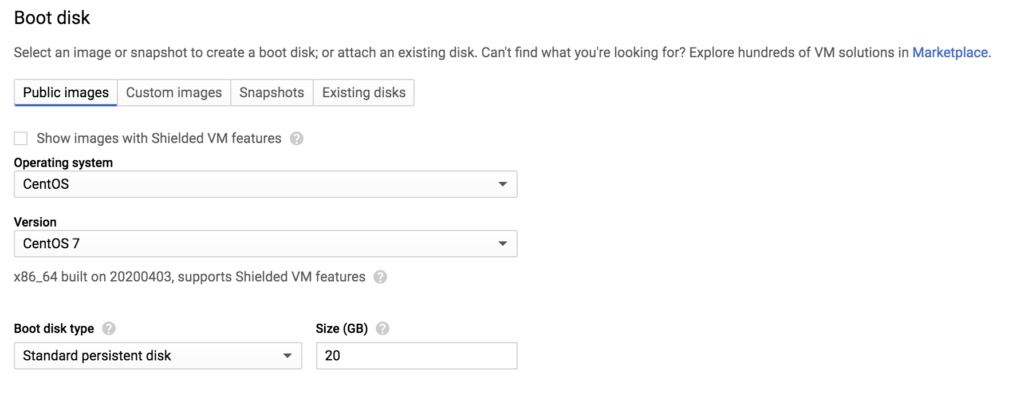Viewport: 1024px width, 413px height.
Task: Switch to the Snapshots tab
Action: coord(271,93)
